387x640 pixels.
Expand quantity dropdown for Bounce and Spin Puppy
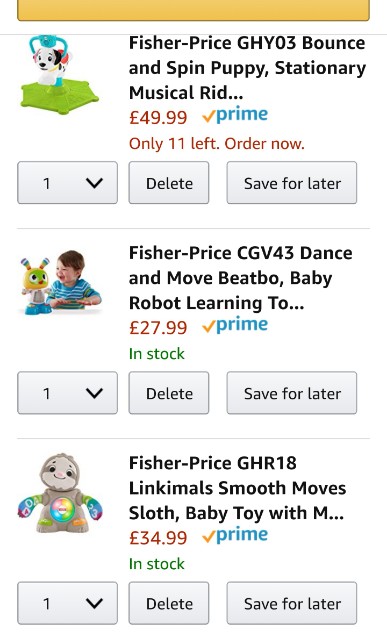[x=67, y=182]
